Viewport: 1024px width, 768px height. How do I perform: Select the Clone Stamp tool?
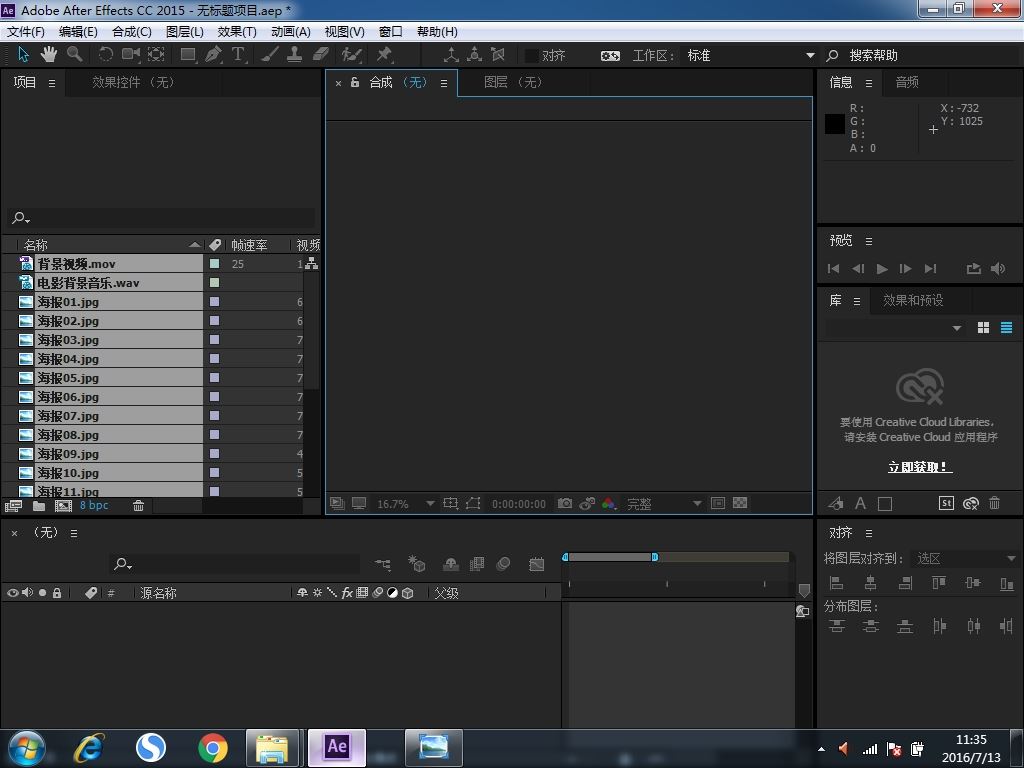[295, 55]
